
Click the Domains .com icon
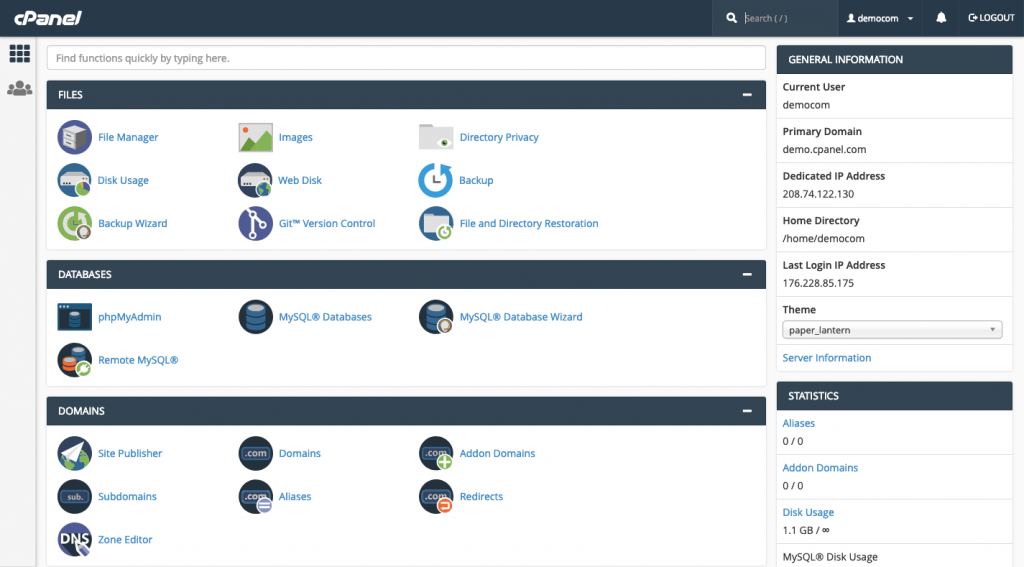click(x=255, y=453)
